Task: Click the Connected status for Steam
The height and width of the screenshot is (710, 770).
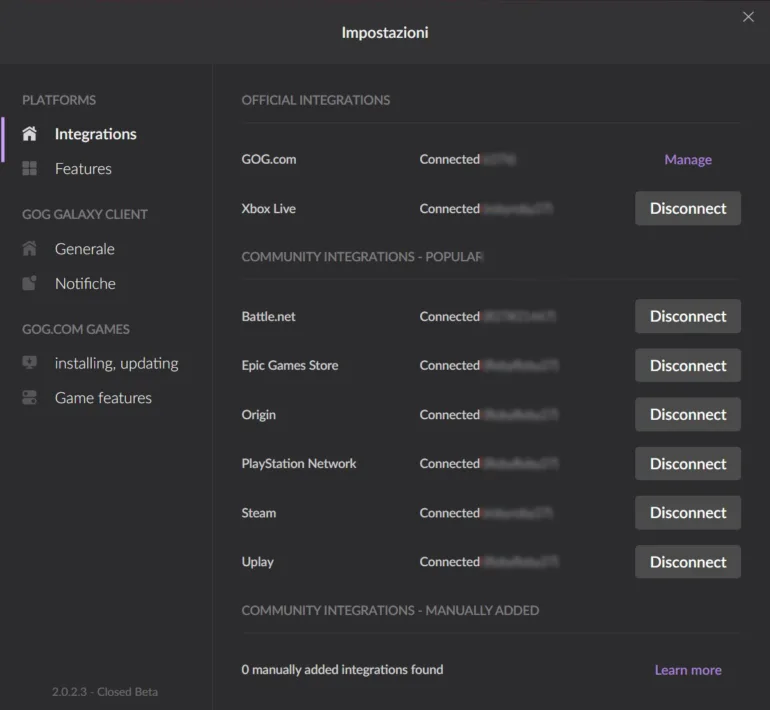Action: click(449, 513)
